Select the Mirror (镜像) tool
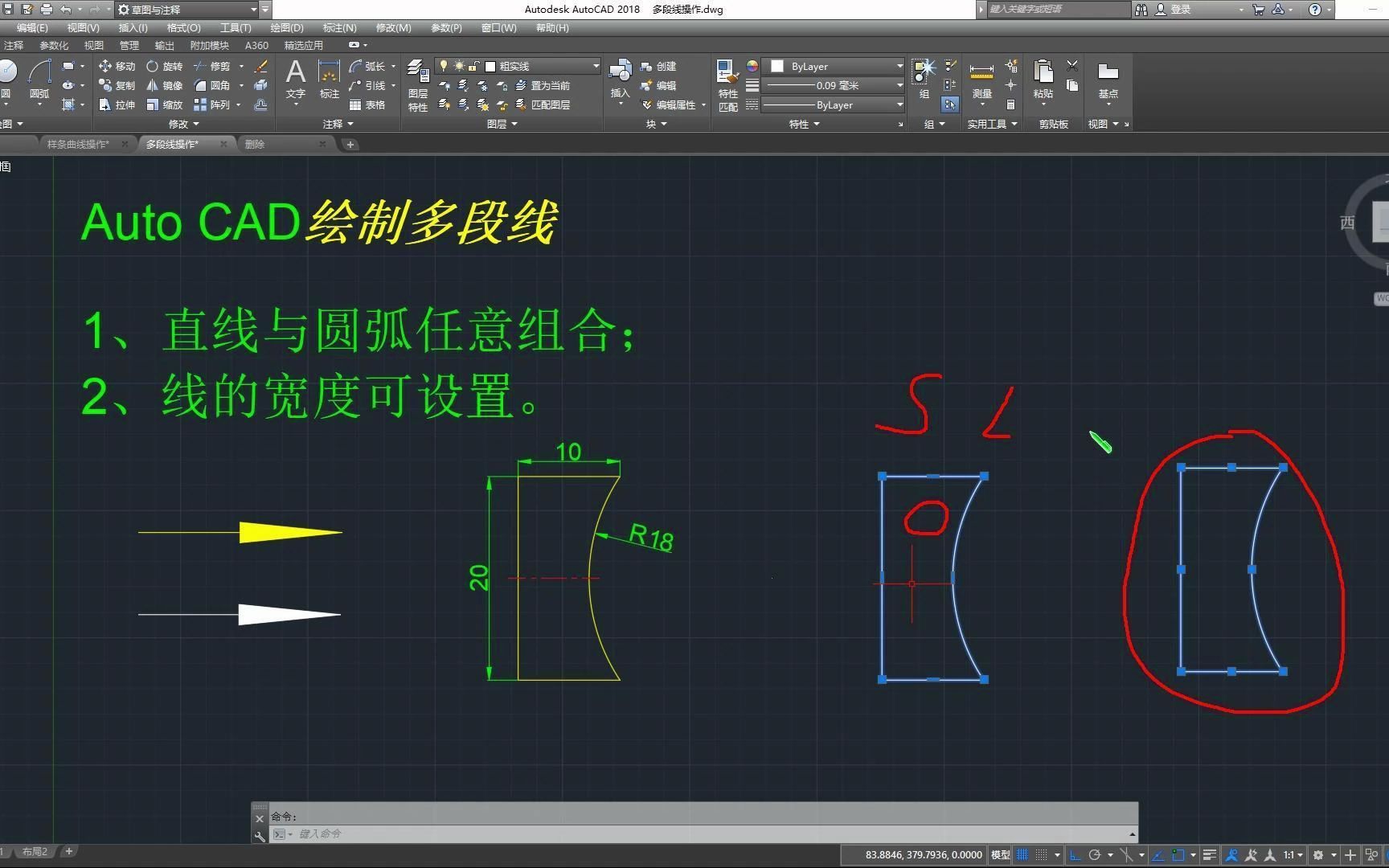1389x868 pixels. (x=170, y=86)
